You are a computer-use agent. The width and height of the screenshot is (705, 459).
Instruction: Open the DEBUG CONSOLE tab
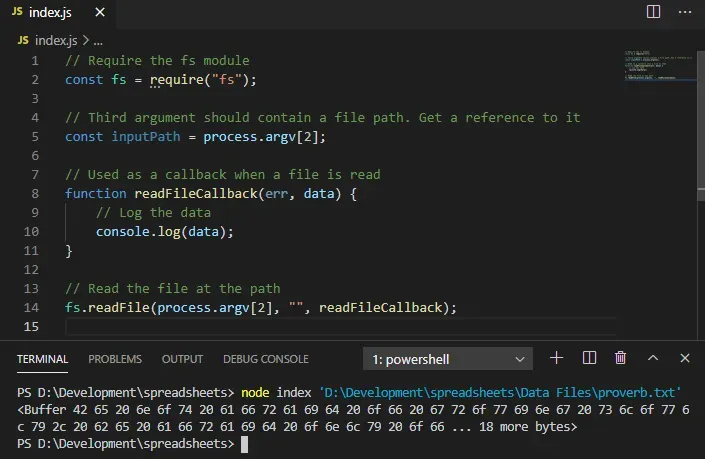265,359
